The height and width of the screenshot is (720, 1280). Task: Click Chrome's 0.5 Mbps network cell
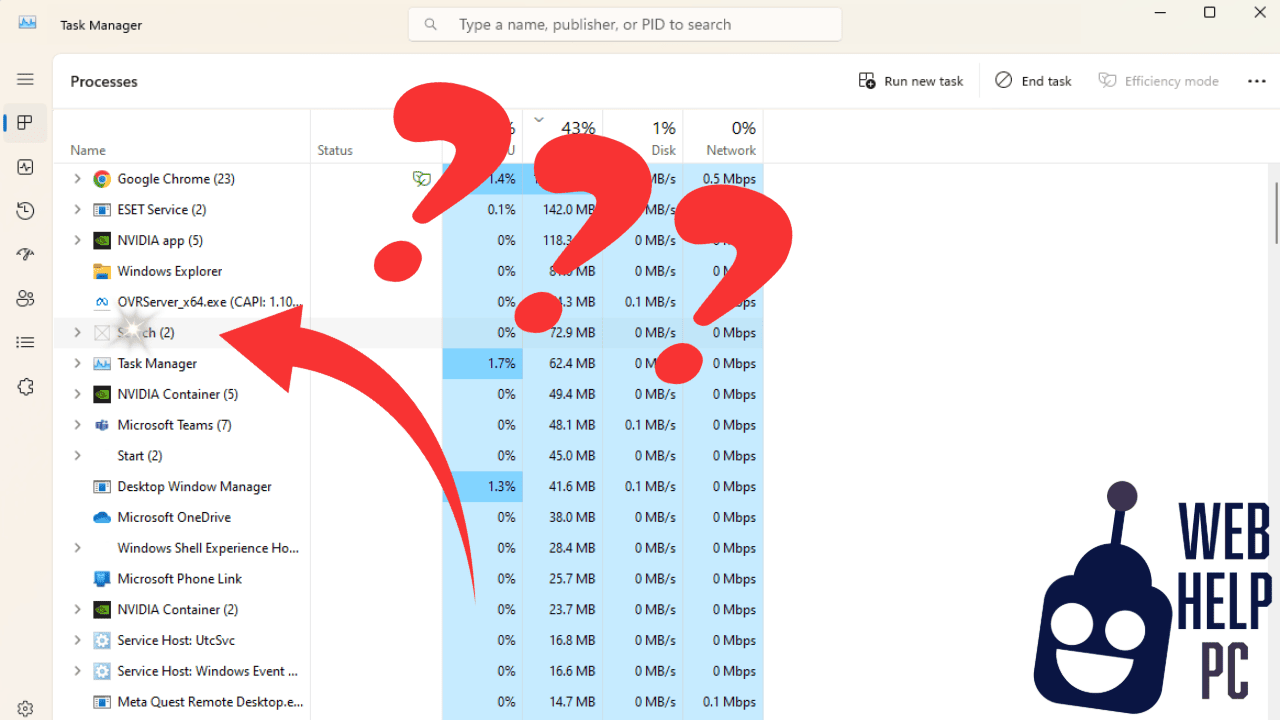tap(723, 179)
